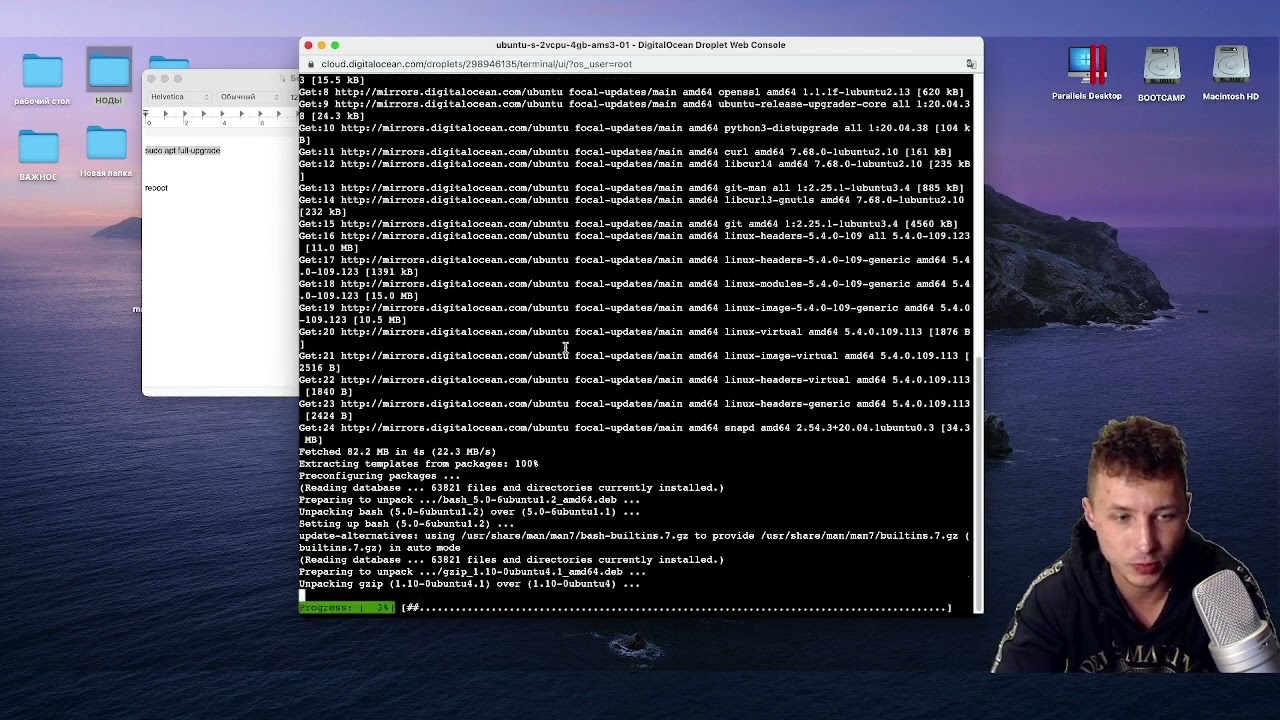Click the Droplet Web Console window title
This screenshot has height=720, width=1280.
(640, 45)
